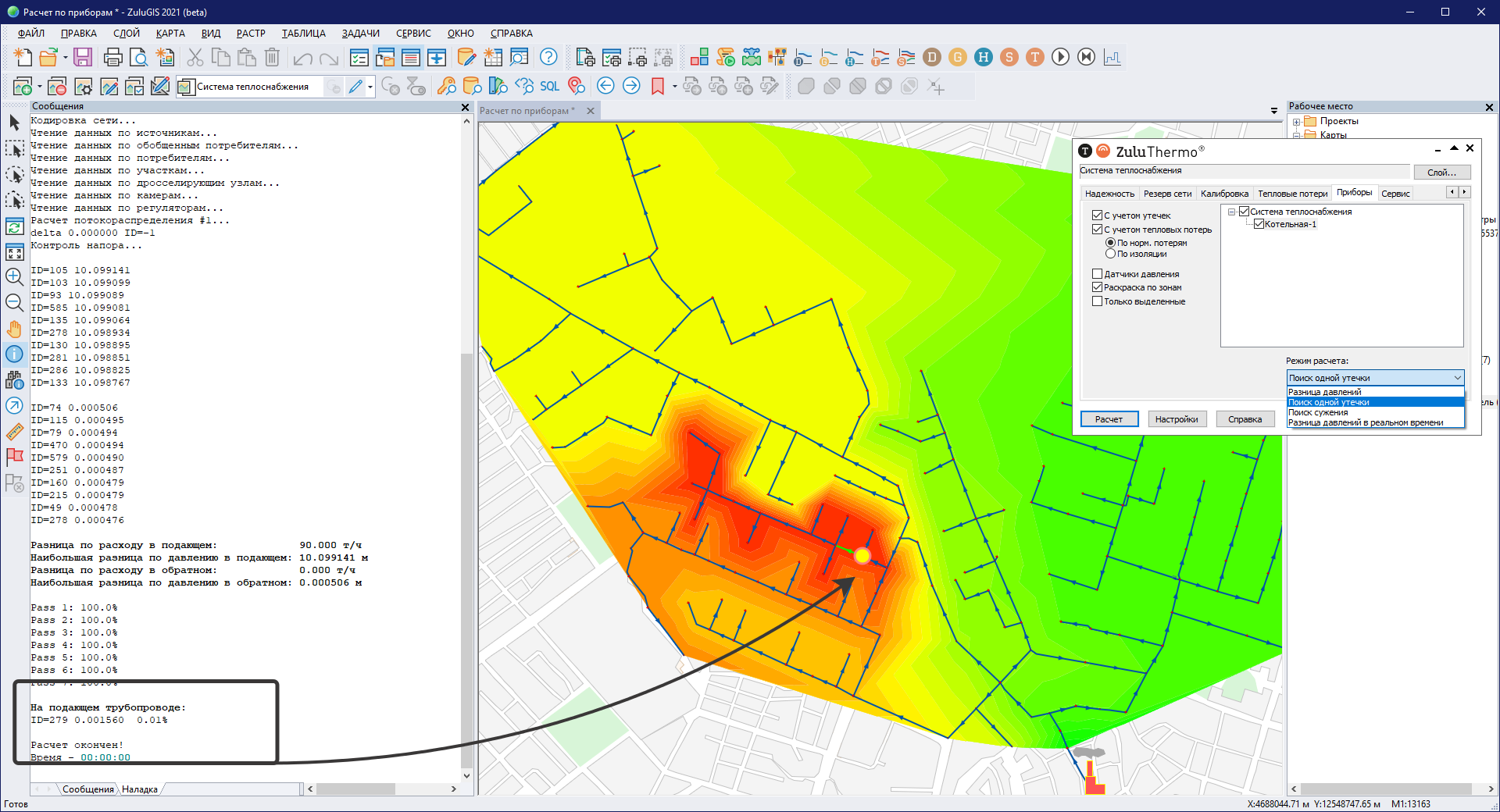Expand the Проекты tree folder
This screenshot has height=812, width=1500.
1296,122
